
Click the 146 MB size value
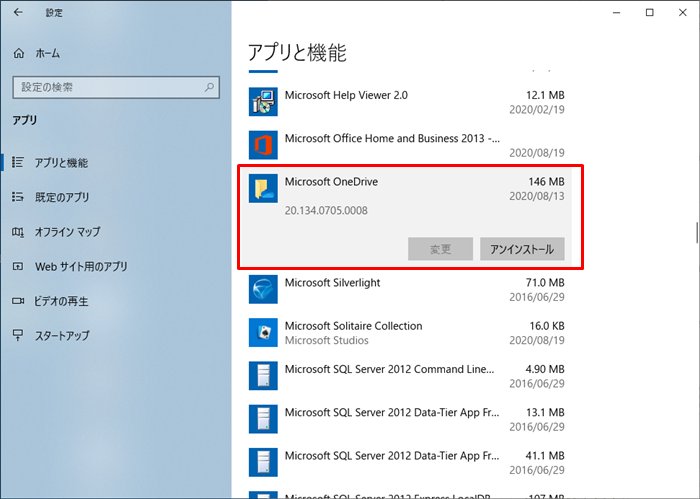coord(546,182)
